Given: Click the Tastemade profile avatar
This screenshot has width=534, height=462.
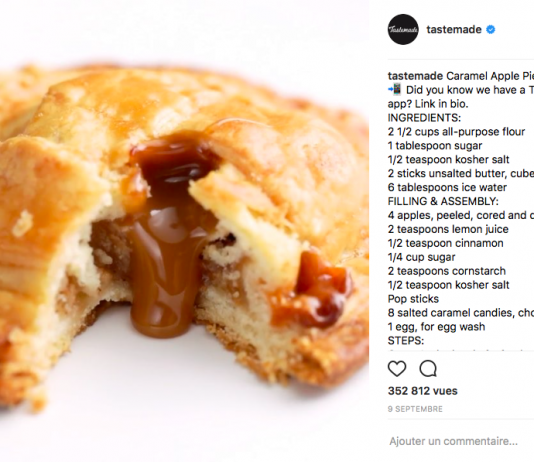Looking at the screenshot, I should tap(403, 29).
